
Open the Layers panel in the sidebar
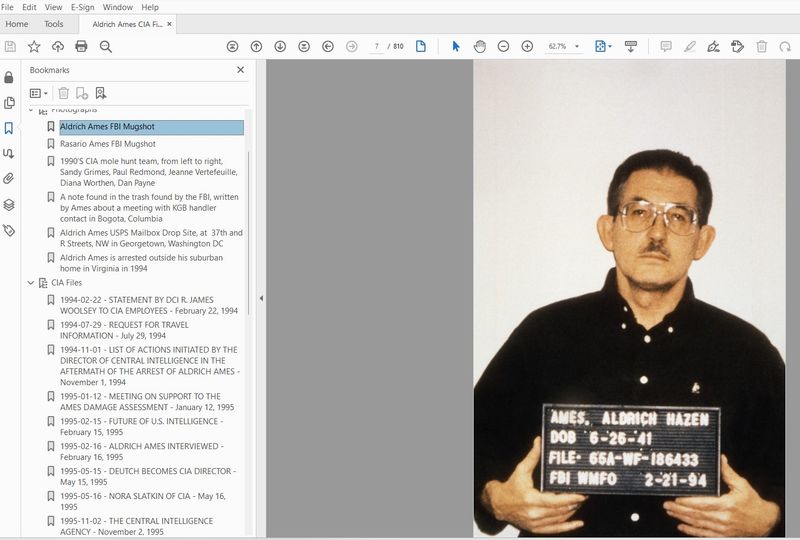[x=9, y=205]
